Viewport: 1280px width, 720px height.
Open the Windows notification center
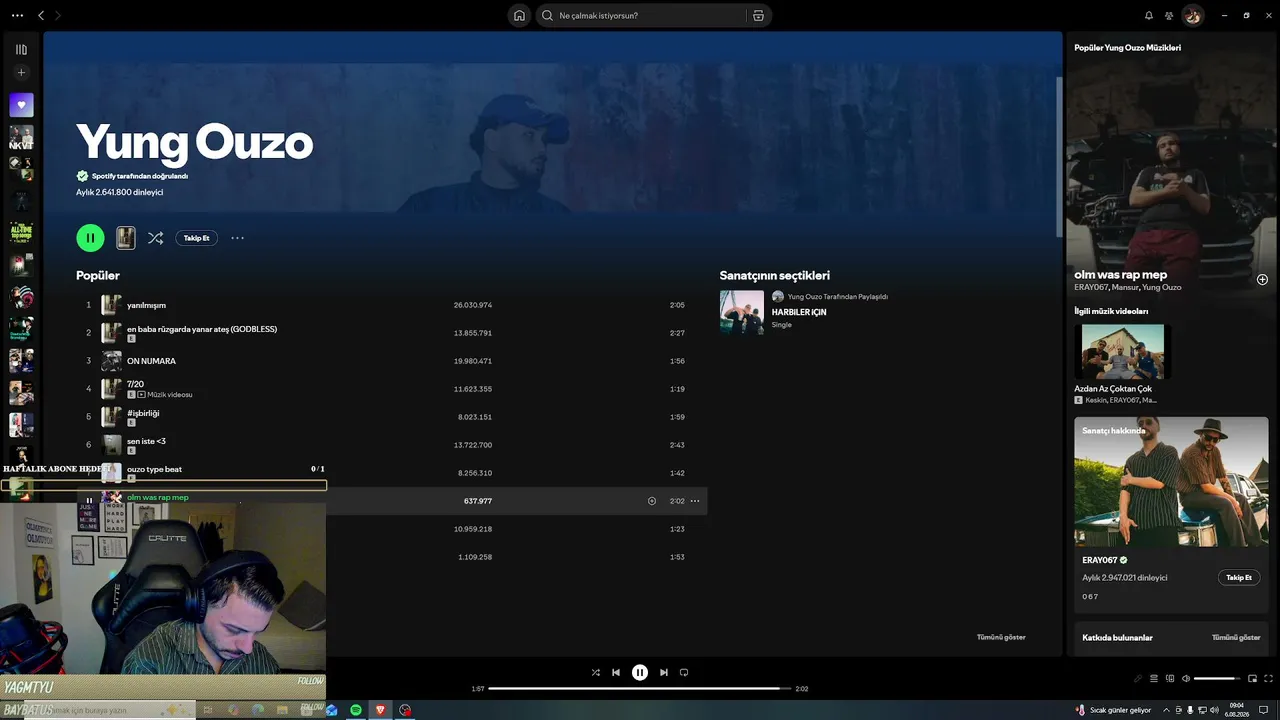[1263, 710]
